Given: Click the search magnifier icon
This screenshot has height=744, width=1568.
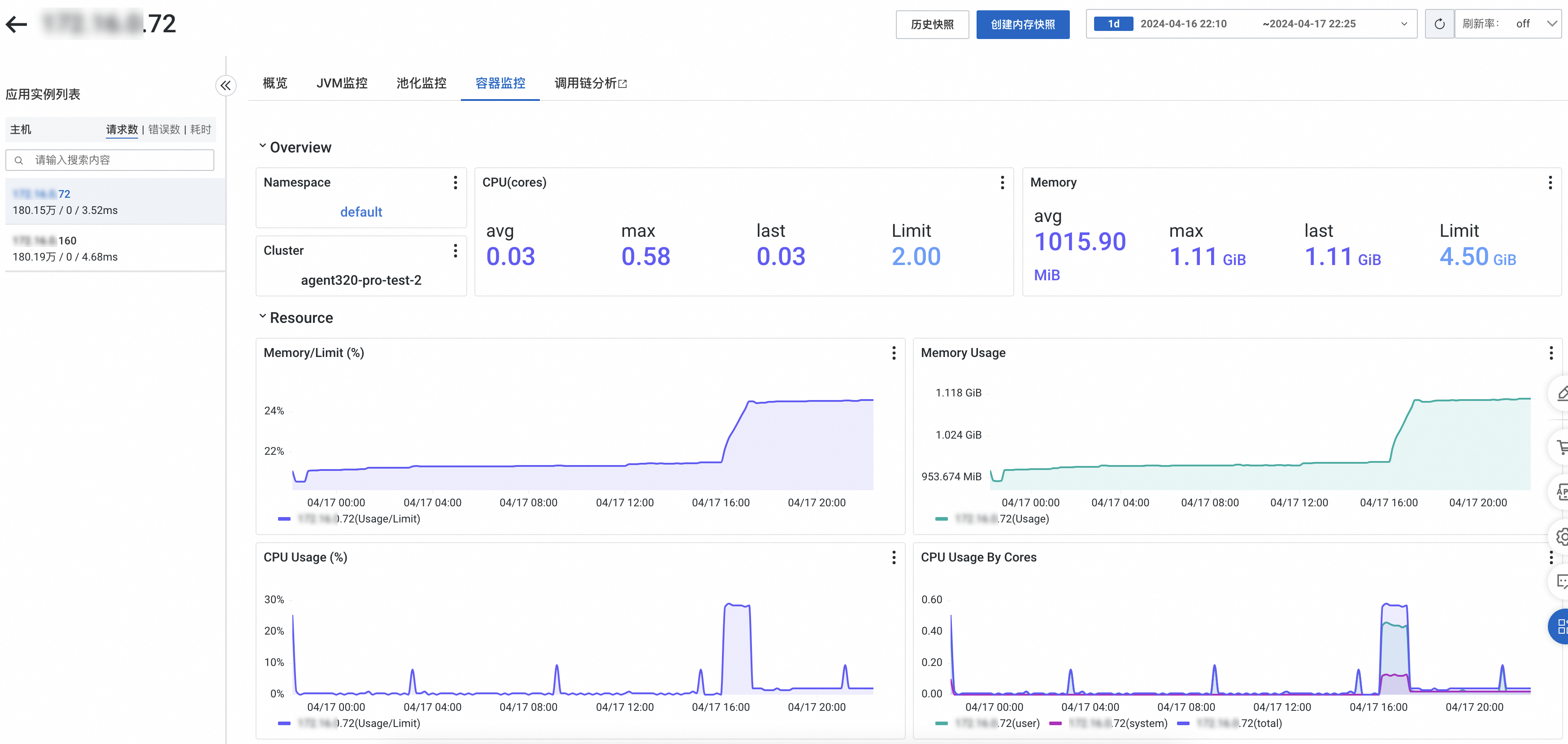Looking at the screenshot, I should pyautogui.click(x=19, y=160).
